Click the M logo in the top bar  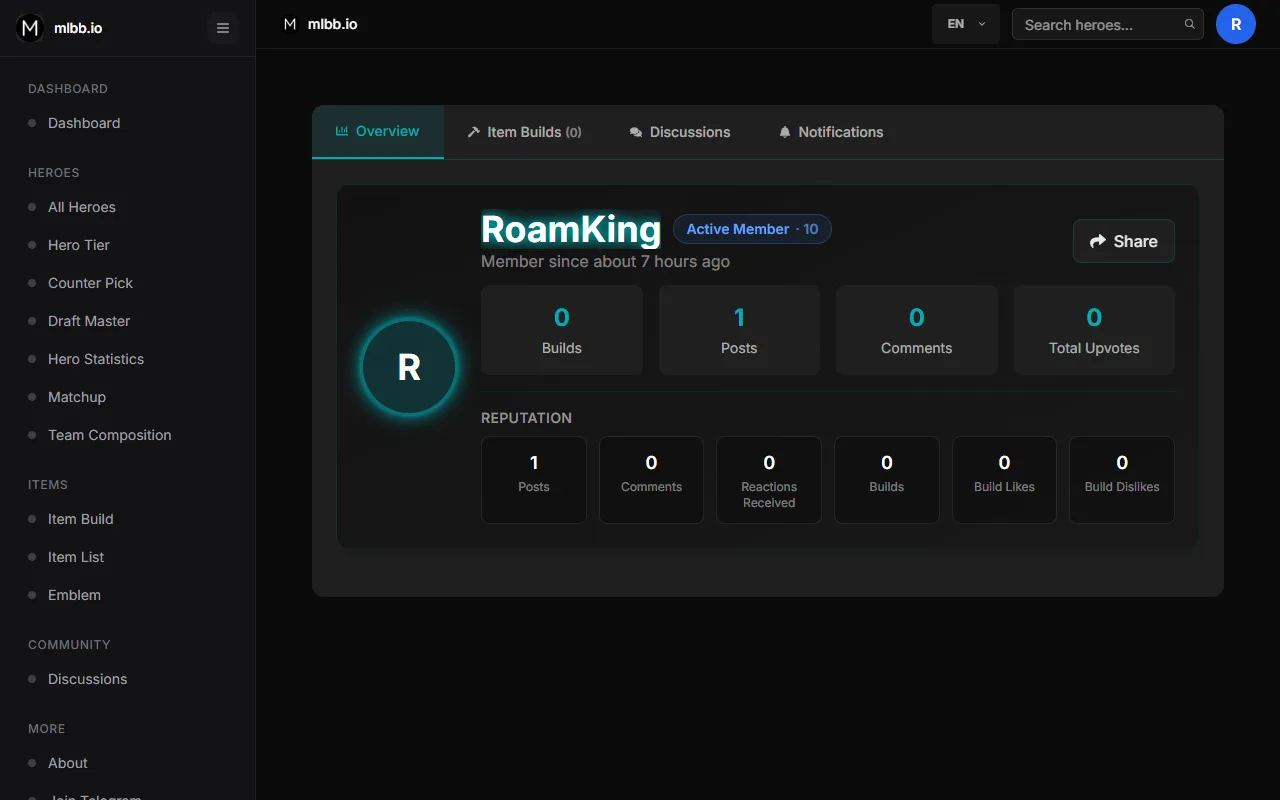290,24
